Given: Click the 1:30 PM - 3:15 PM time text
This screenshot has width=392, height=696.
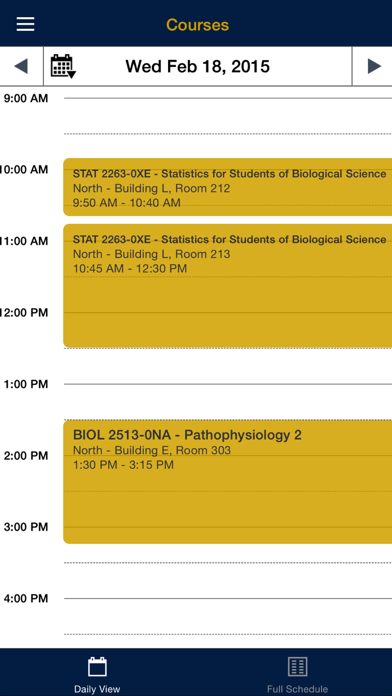Looking at the screenshot, I should point(123,465).
